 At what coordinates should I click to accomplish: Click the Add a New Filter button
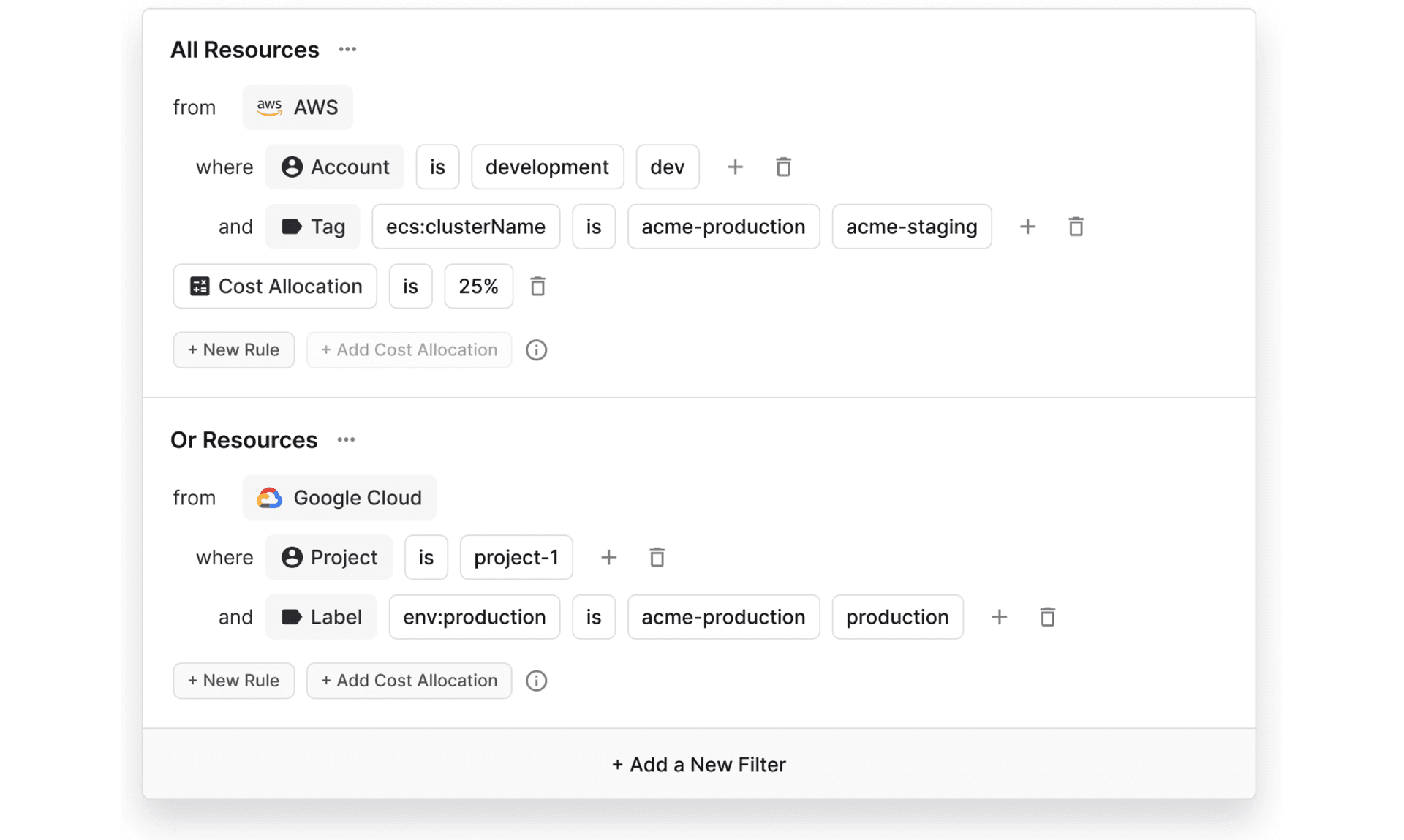698,764
